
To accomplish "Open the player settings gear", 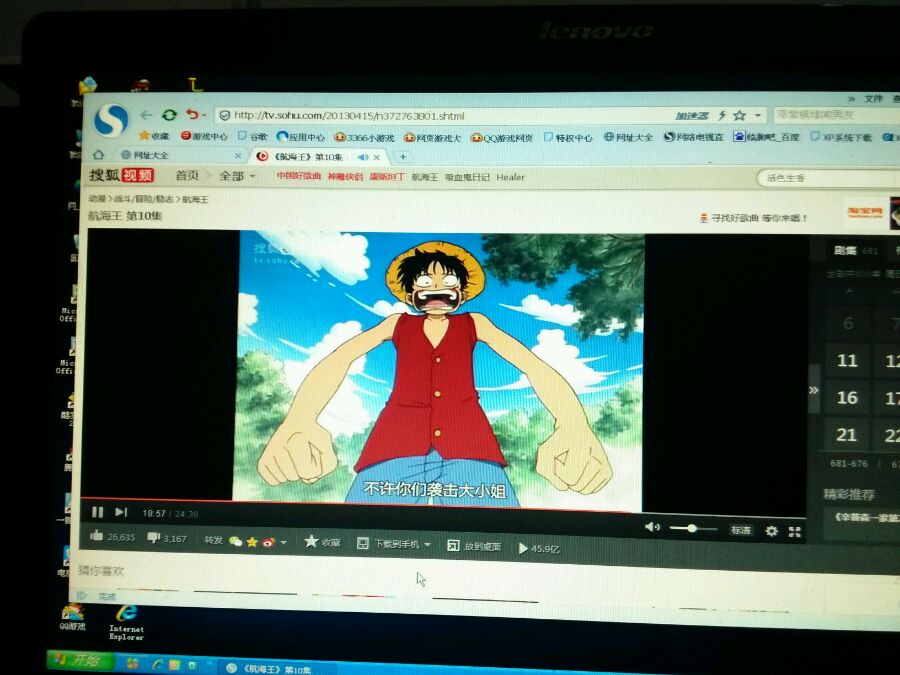I will [771, 531].
